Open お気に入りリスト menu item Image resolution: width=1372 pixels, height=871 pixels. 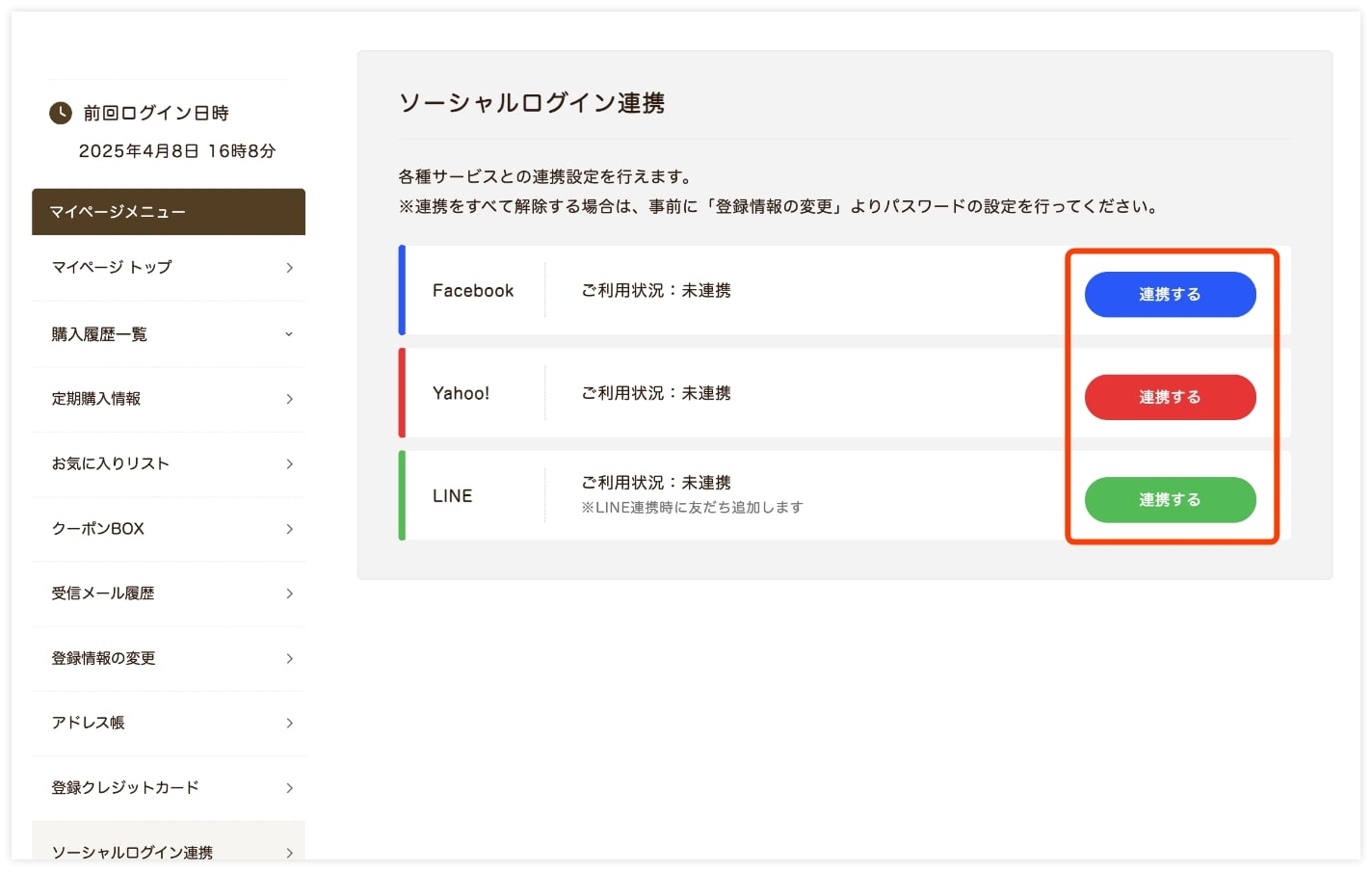169,463
